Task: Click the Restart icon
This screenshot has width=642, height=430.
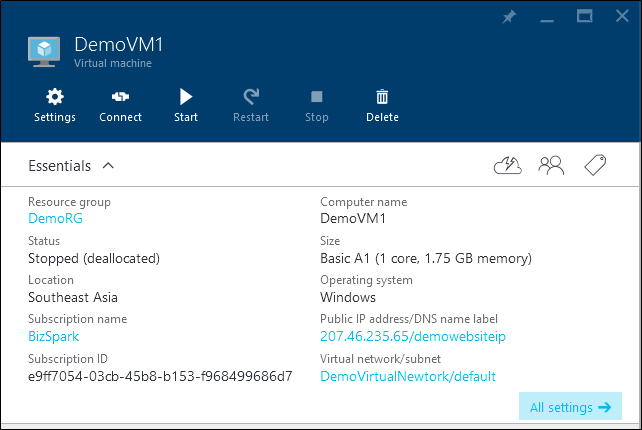Action: pos(251,97)
